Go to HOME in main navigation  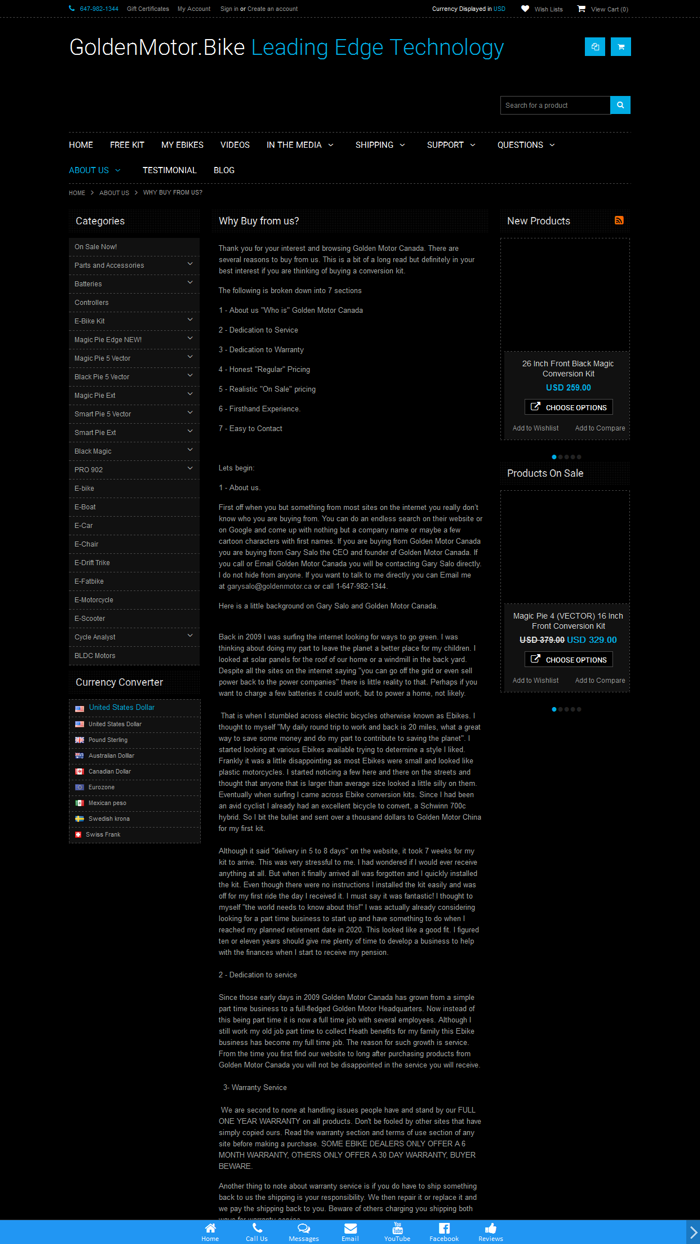pos(81,145)
